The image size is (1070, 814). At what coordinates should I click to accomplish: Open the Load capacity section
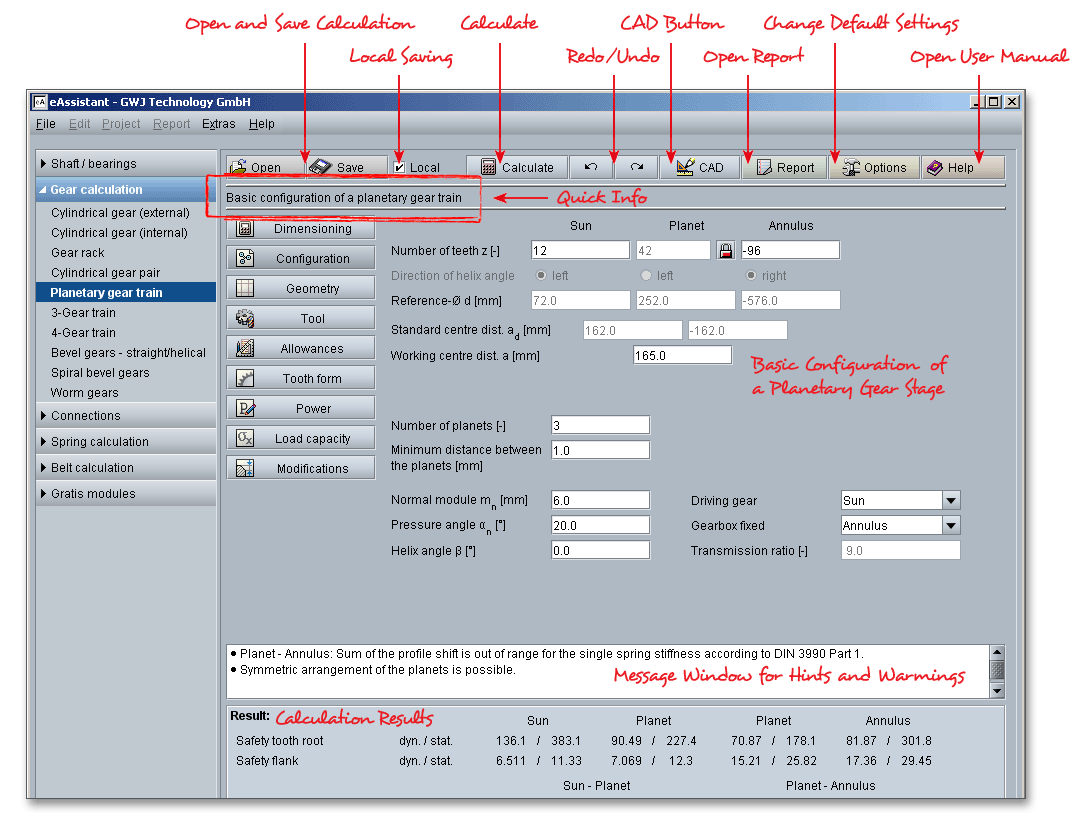pos(301,439)
